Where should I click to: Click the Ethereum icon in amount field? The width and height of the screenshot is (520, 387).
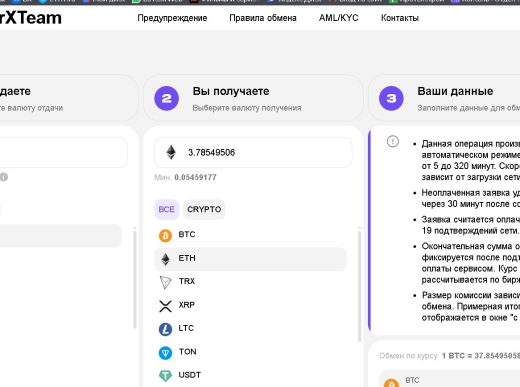tap(171, 152)
